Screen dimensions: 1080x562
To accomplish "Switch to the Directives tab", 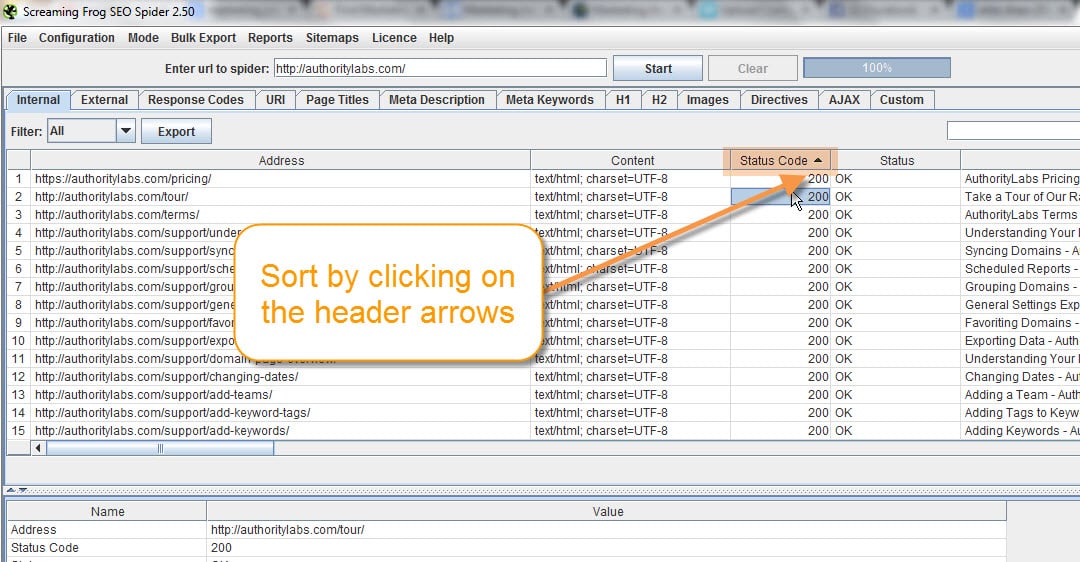I will (x=779, y=100).
